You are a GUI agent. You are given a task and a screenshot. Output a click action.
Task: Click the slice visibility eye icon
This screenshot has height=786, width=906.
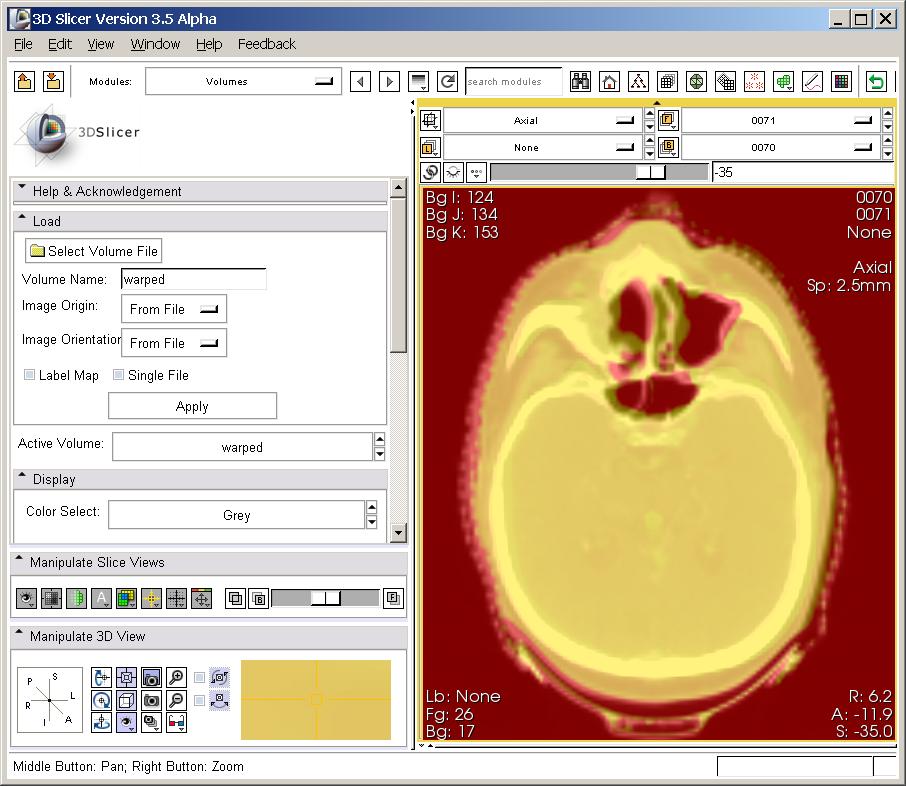tap(26, 599)
